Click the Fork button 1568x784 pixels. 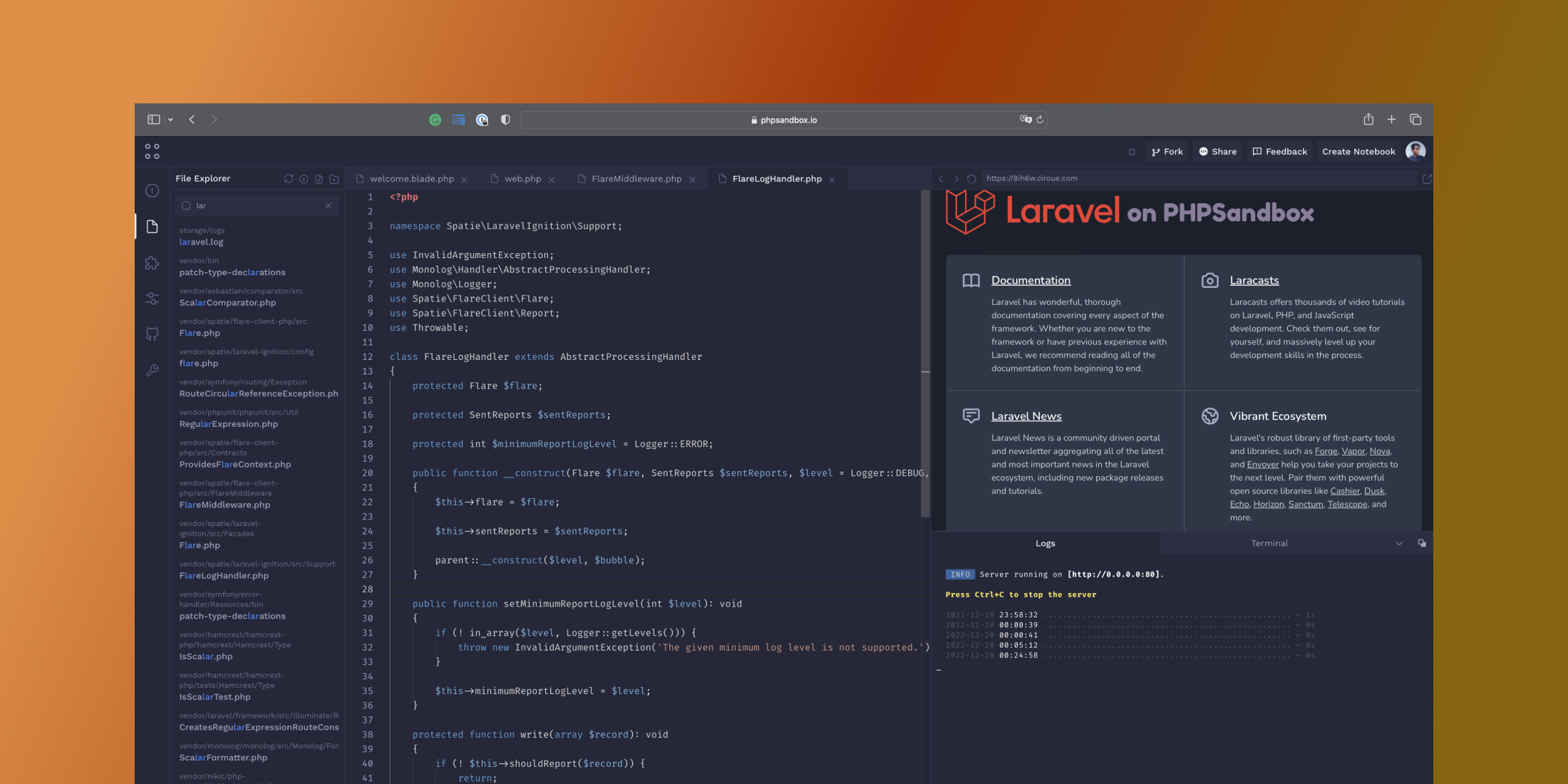1167,152
